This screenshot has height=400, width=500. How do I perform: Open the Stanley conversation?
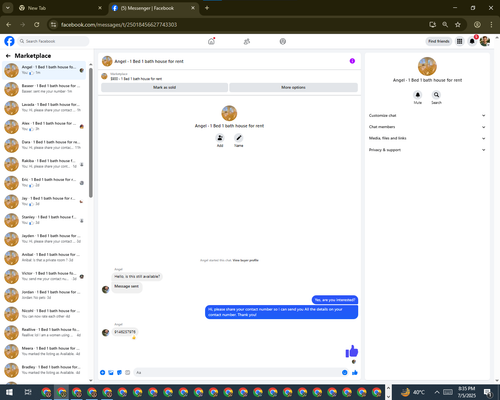tap(44, 220)
